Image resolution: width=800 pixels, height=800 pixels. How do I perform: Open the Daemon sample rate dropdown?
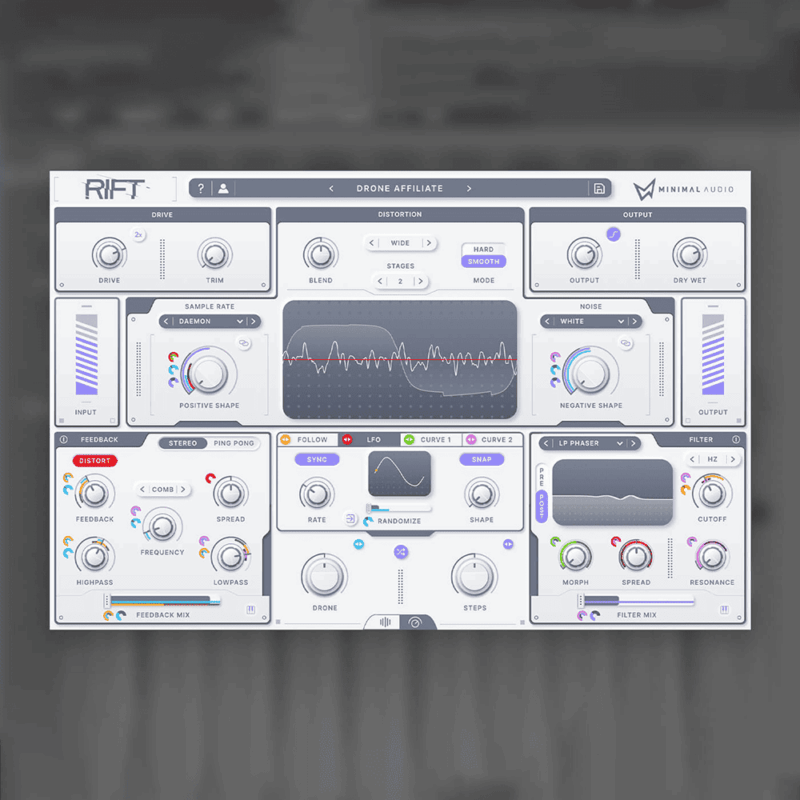(210, 321)
